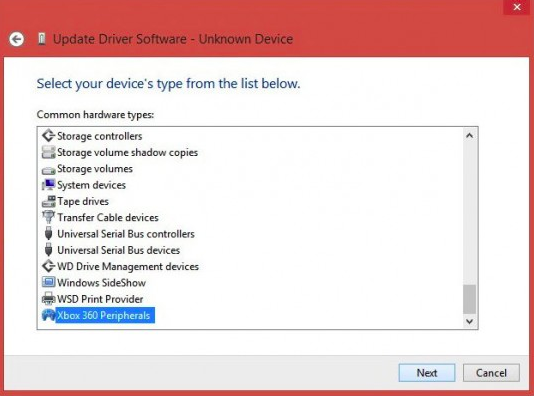The image size is (534, 396).
Task: Choose 'Storage volumes' hardware type
Action: coord(95,169)
